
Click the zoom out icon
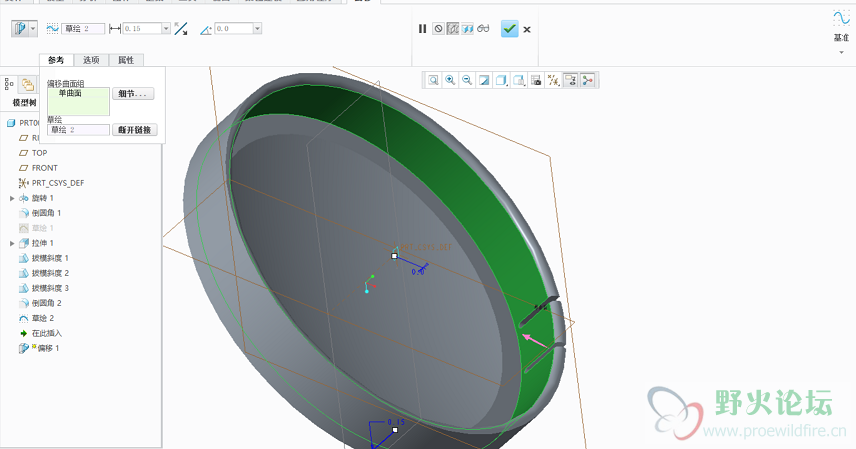tap(467, 80)
